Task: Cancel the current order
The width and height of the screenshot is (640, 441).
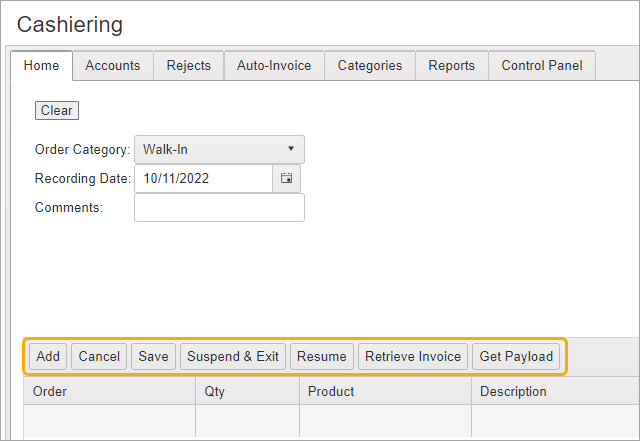Action: pos(99,356)
